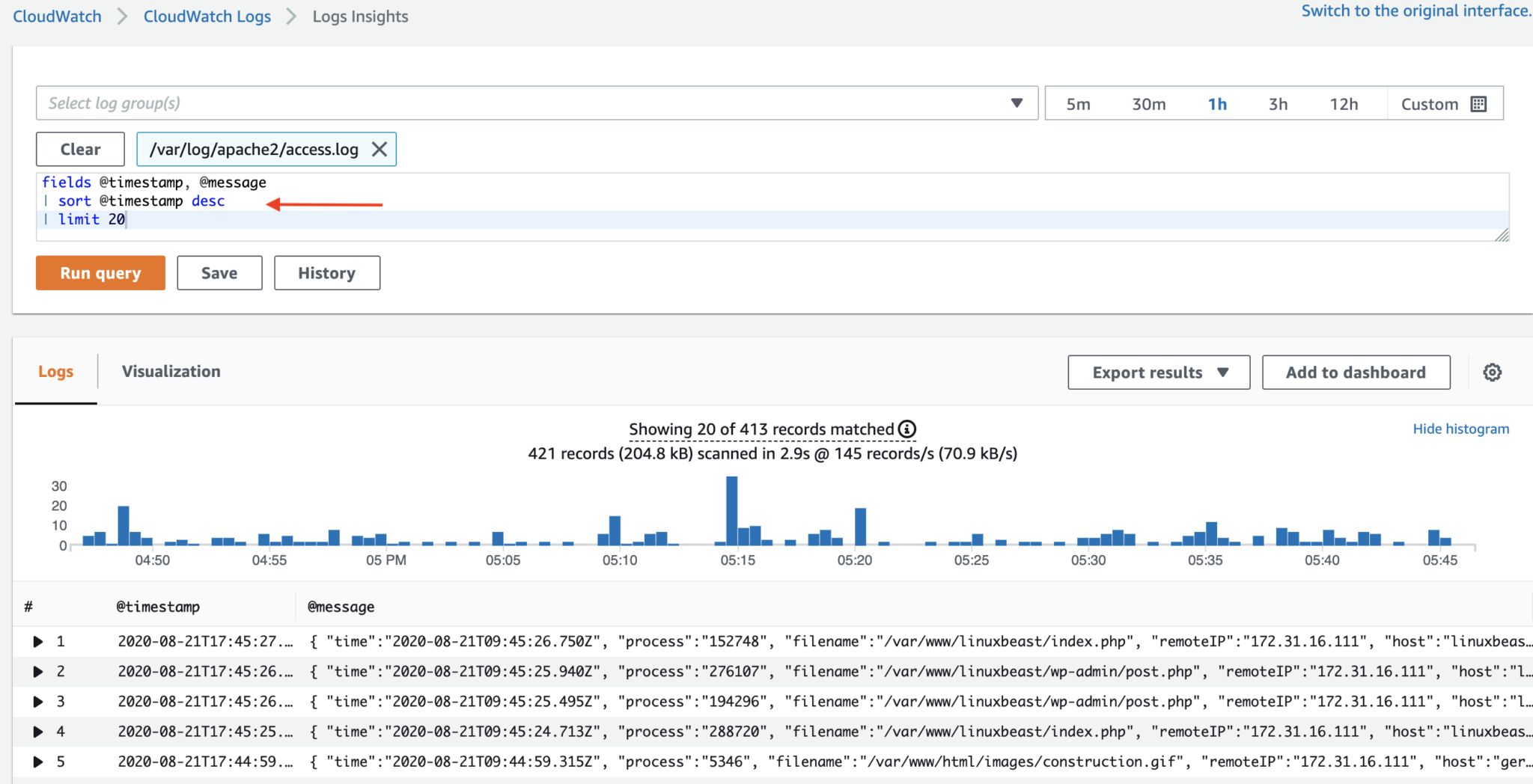This screenshot has height=784, width=1533.
Task: Select the 1h time range
Action: click(1217, 104)
